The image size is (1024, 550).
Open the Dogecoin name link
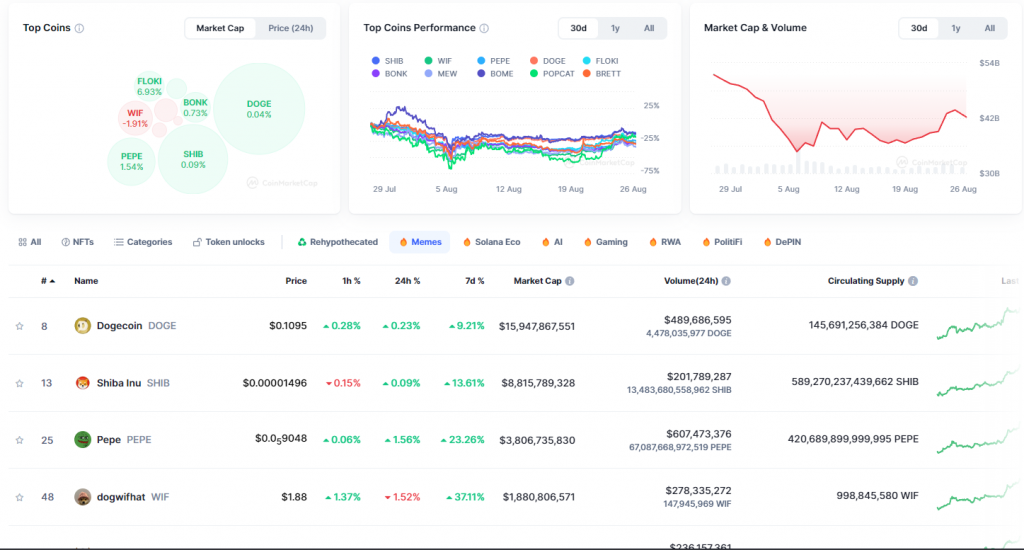pyautogui.click(x=120, y=325)
